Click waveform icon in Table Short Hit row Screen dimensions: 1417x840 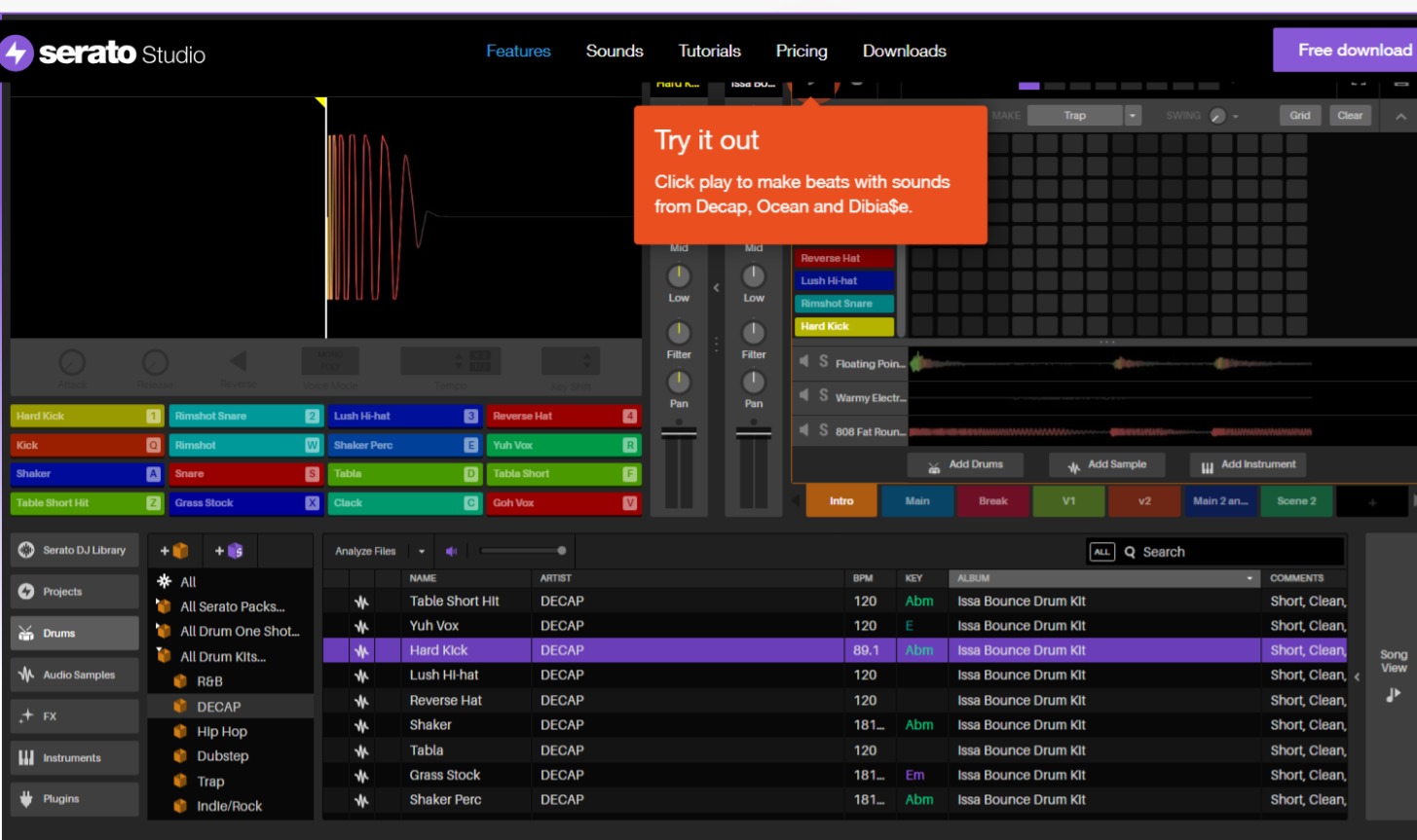point(361,602)
